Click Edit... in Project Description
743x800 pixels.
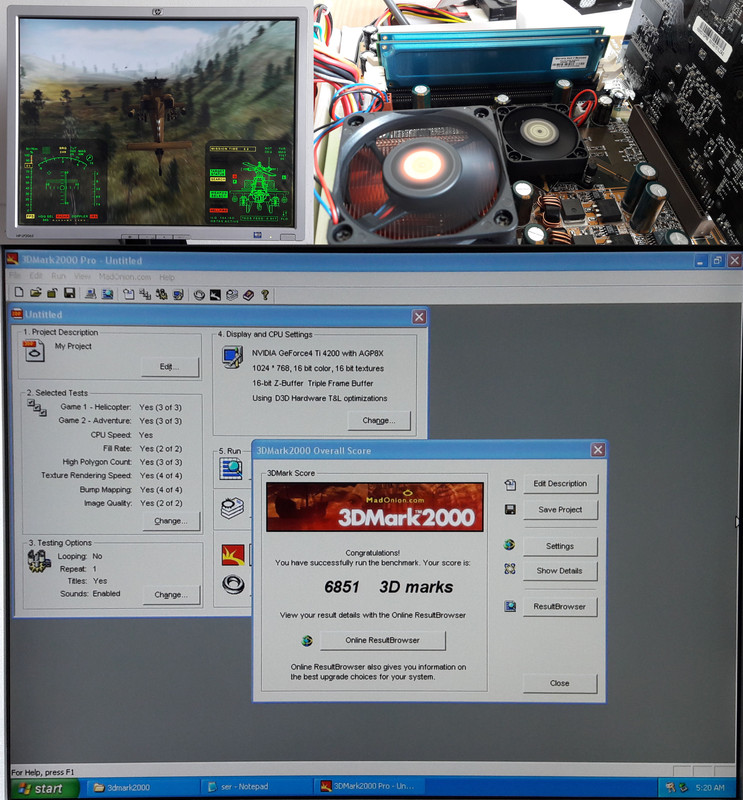169,367
